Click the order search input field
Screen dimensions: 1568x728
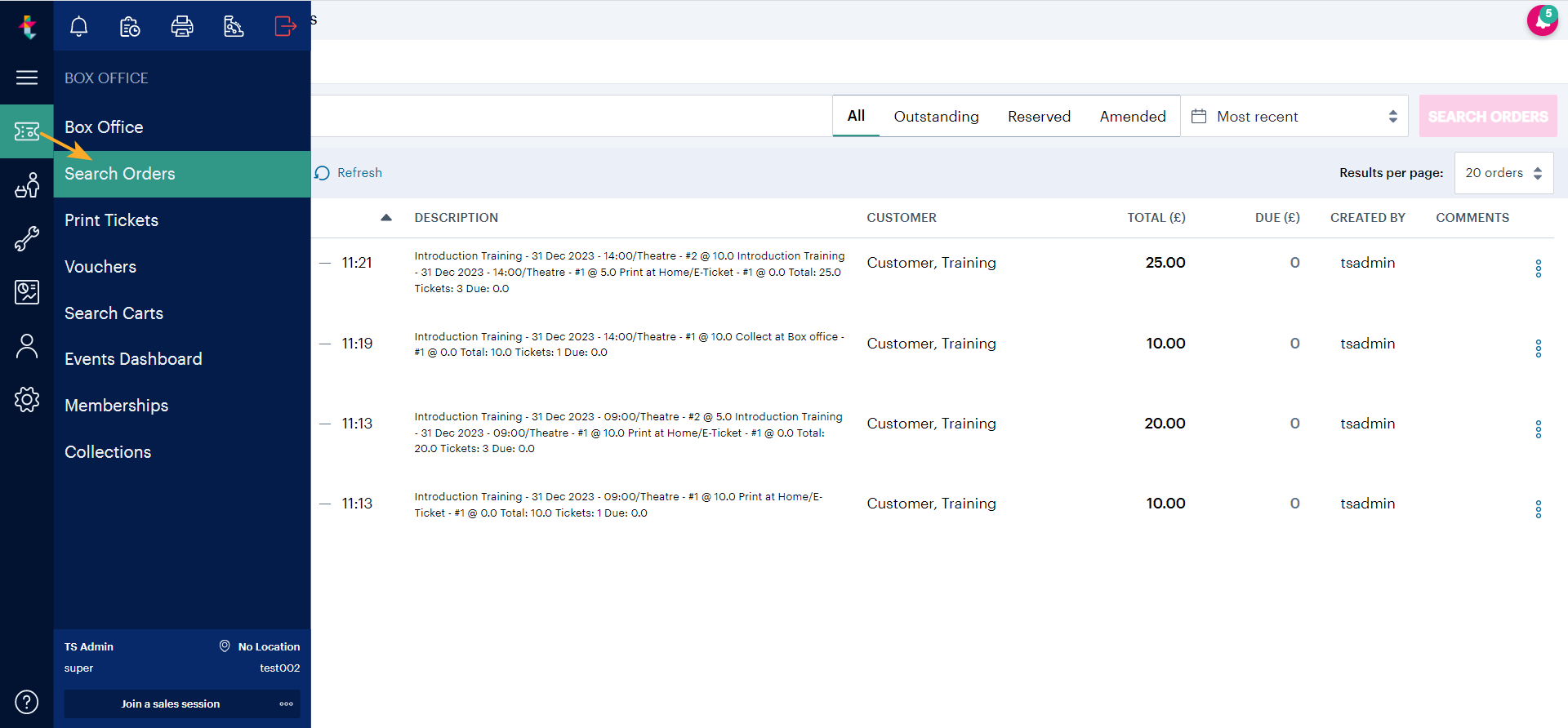pos(572,116)
